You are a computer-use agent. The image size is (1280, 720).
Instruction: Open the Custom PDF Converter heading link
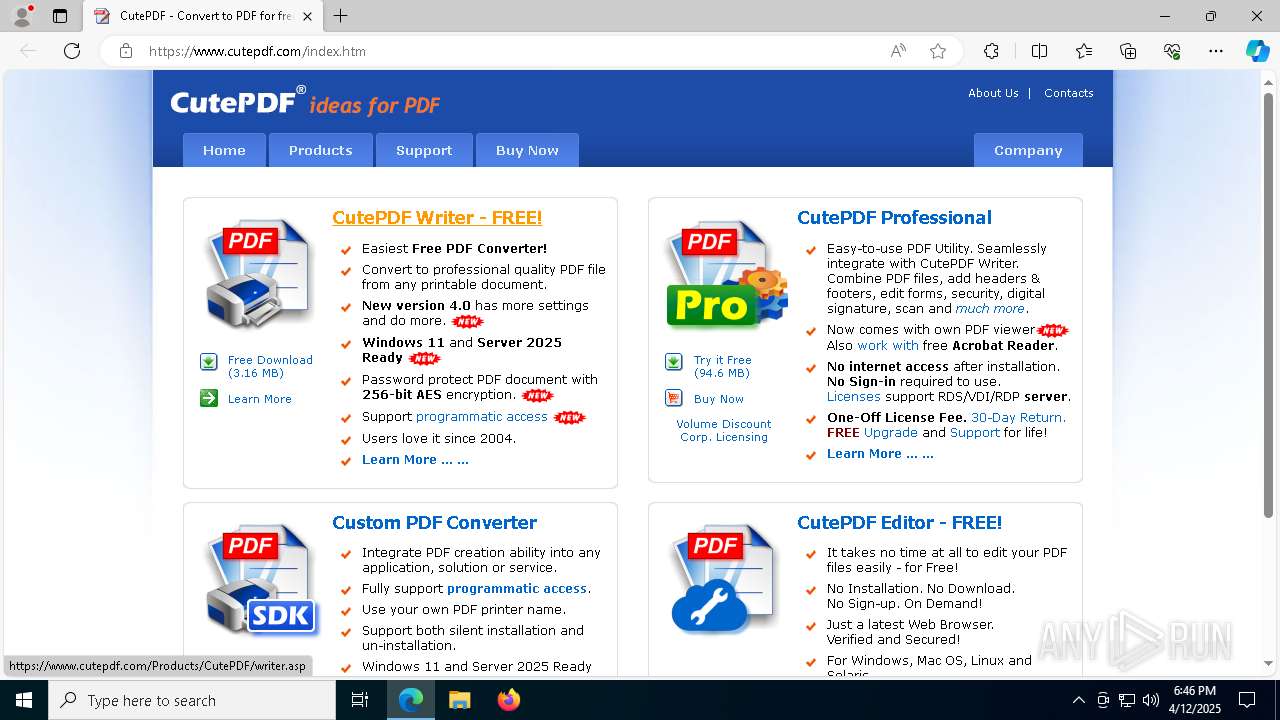pos(434,522)
